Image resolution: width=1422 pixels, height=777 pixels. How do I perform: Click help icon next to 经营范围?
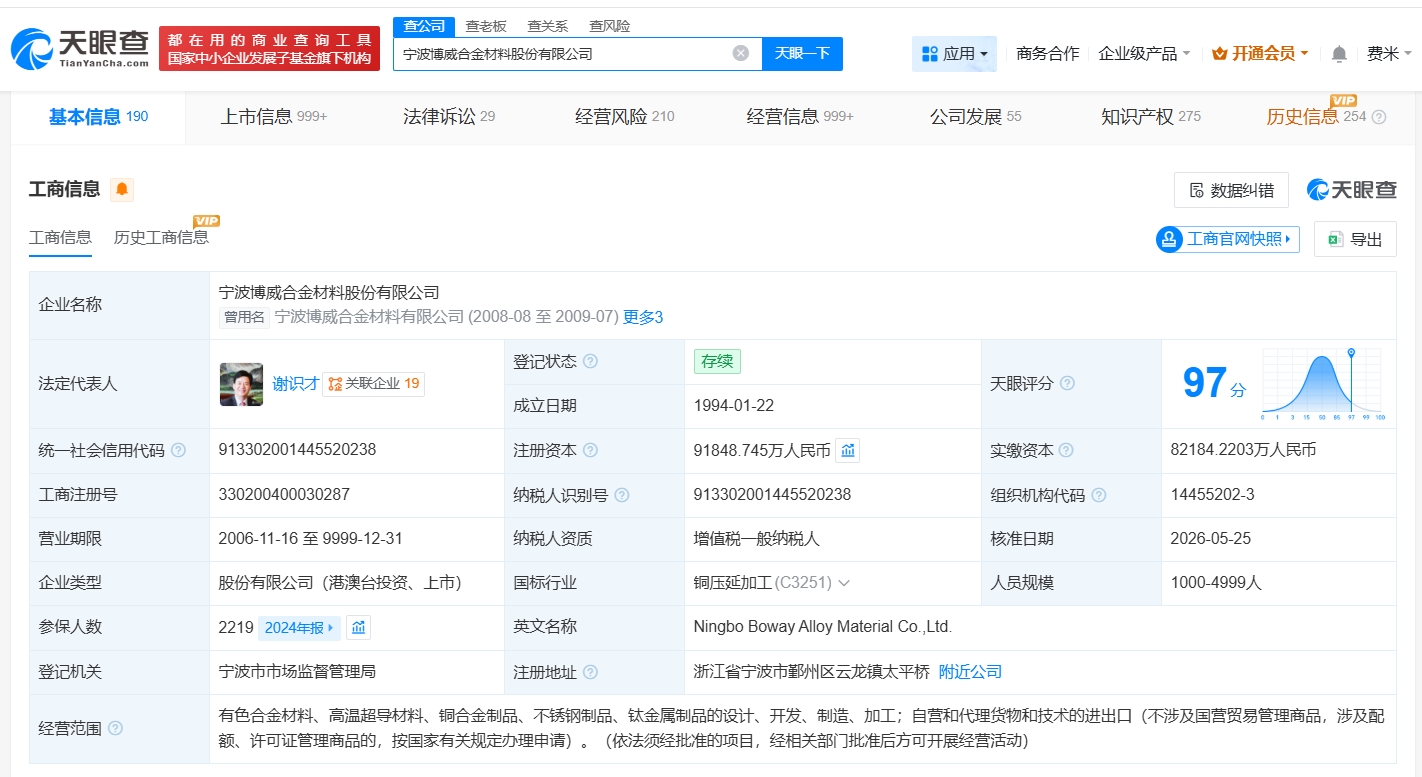115,728
